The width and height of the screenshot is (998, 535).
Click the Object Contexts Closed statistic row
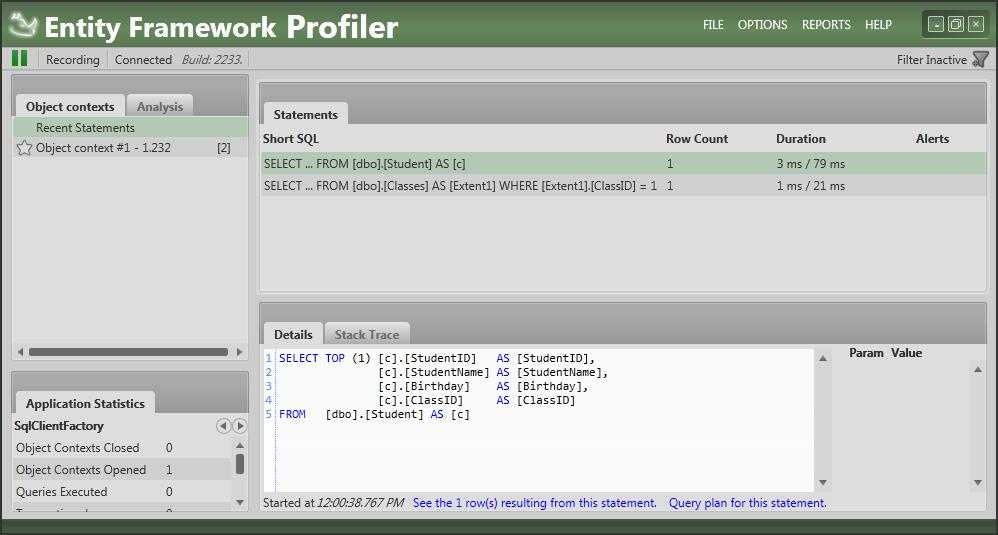click(x=122, y=448)
